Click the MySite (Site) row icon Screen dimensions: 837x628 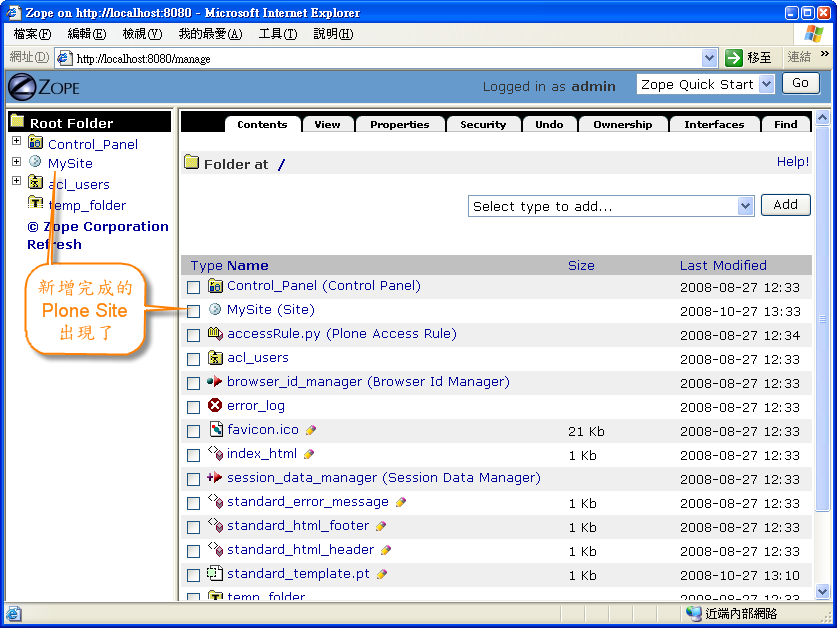coord(215,309)
